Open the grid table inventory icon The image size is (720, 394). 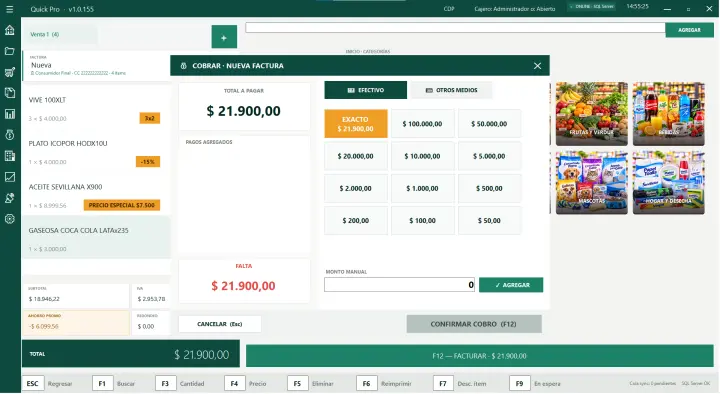pyautogui.click(x=10, y=156)
